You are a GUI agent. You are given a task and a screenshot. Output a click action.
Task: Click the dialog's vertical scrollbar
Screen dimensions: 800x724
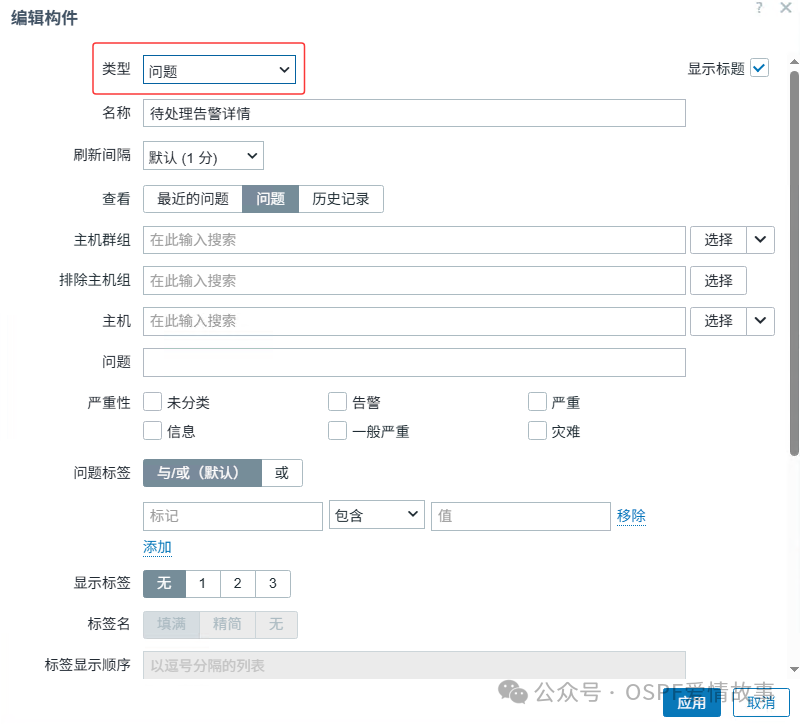pyautogui.click(x=794, y=263)
